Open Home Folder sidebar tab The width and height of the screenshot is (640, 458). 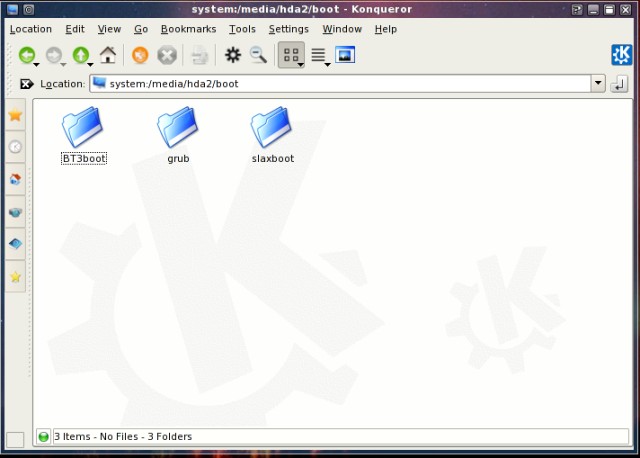coord(15,179)
